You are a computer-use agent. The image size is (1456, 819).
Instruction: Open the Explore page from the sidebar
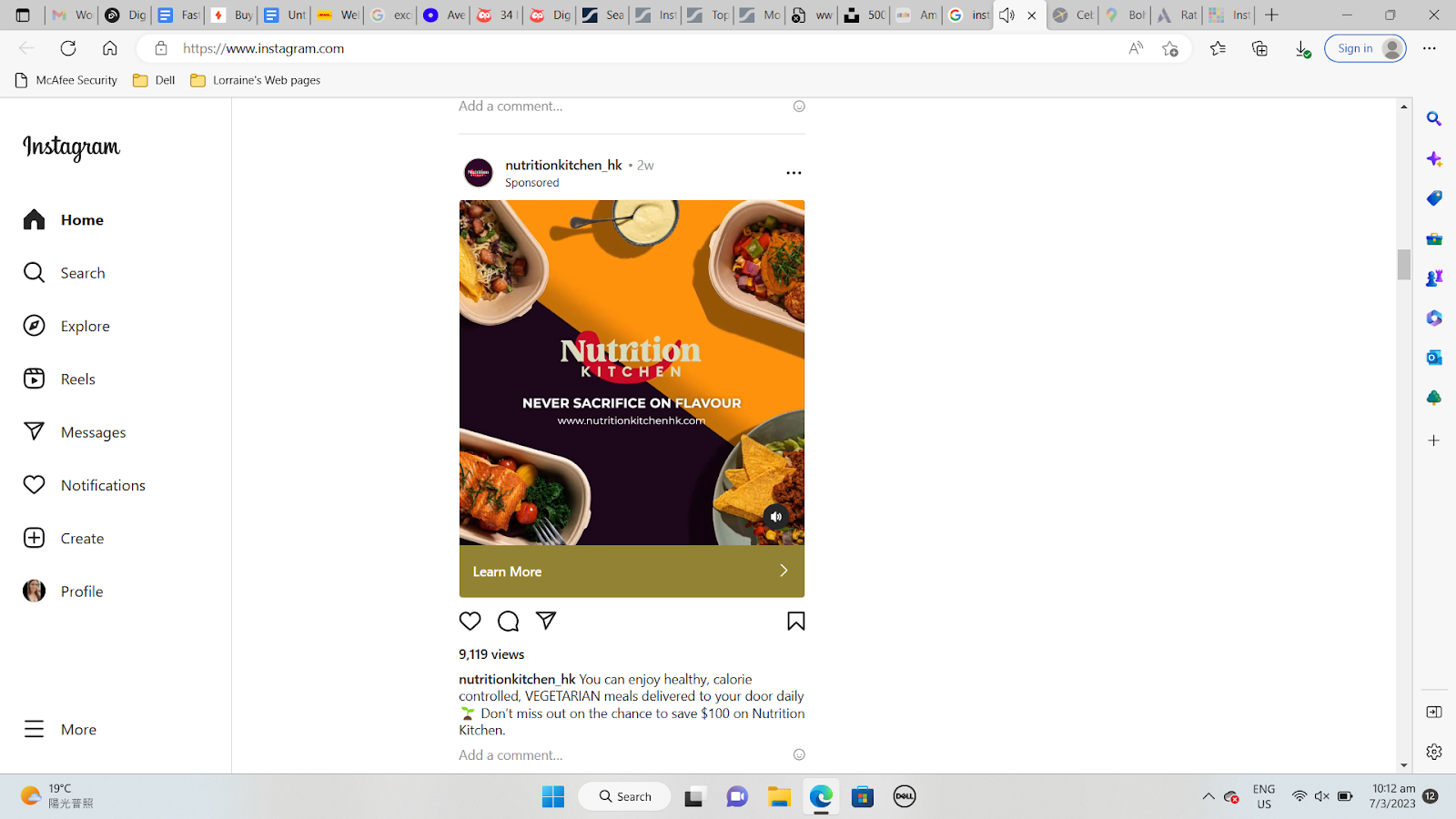(66, 326)
